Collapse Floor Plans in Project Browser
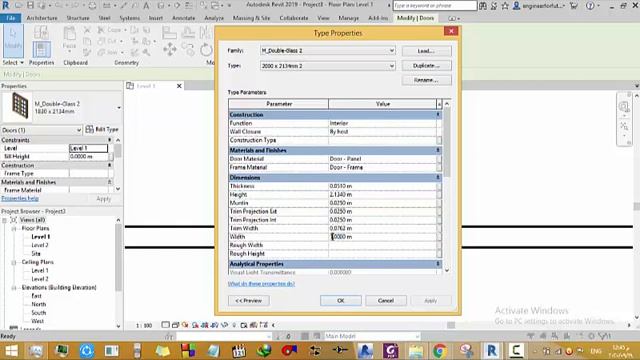 click(13, 229)
